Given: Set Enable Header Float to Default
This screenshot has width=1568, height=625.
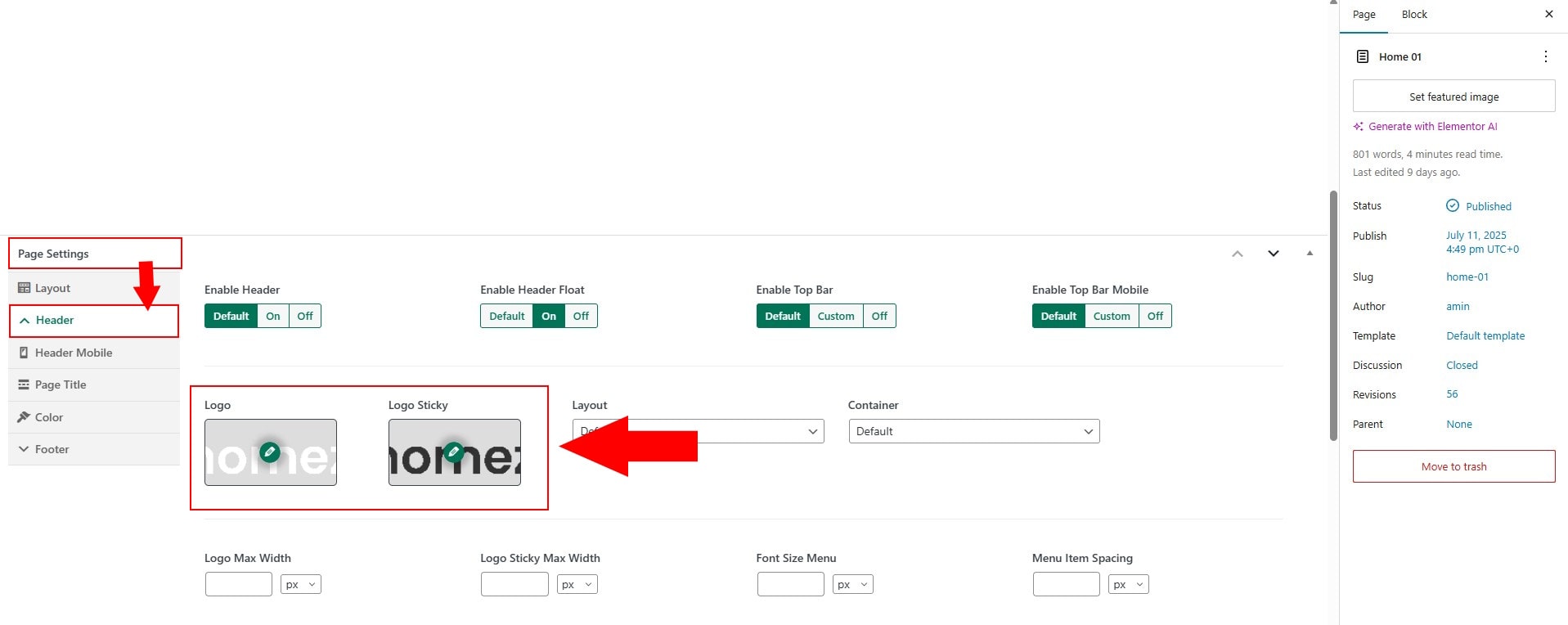Looking at the screenshot, I should tap(506, 316).
